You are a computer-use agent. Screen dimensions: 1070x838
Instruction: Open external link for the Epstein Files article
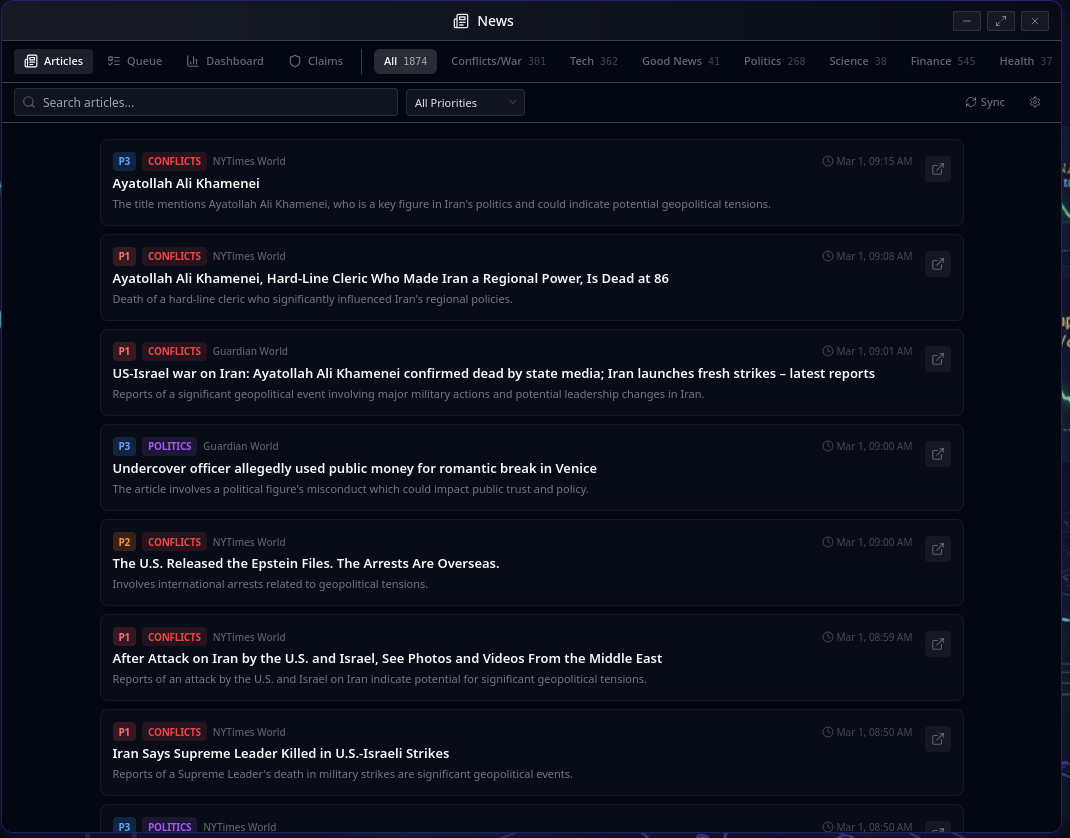pyautogui.click(x=937, y=548)
